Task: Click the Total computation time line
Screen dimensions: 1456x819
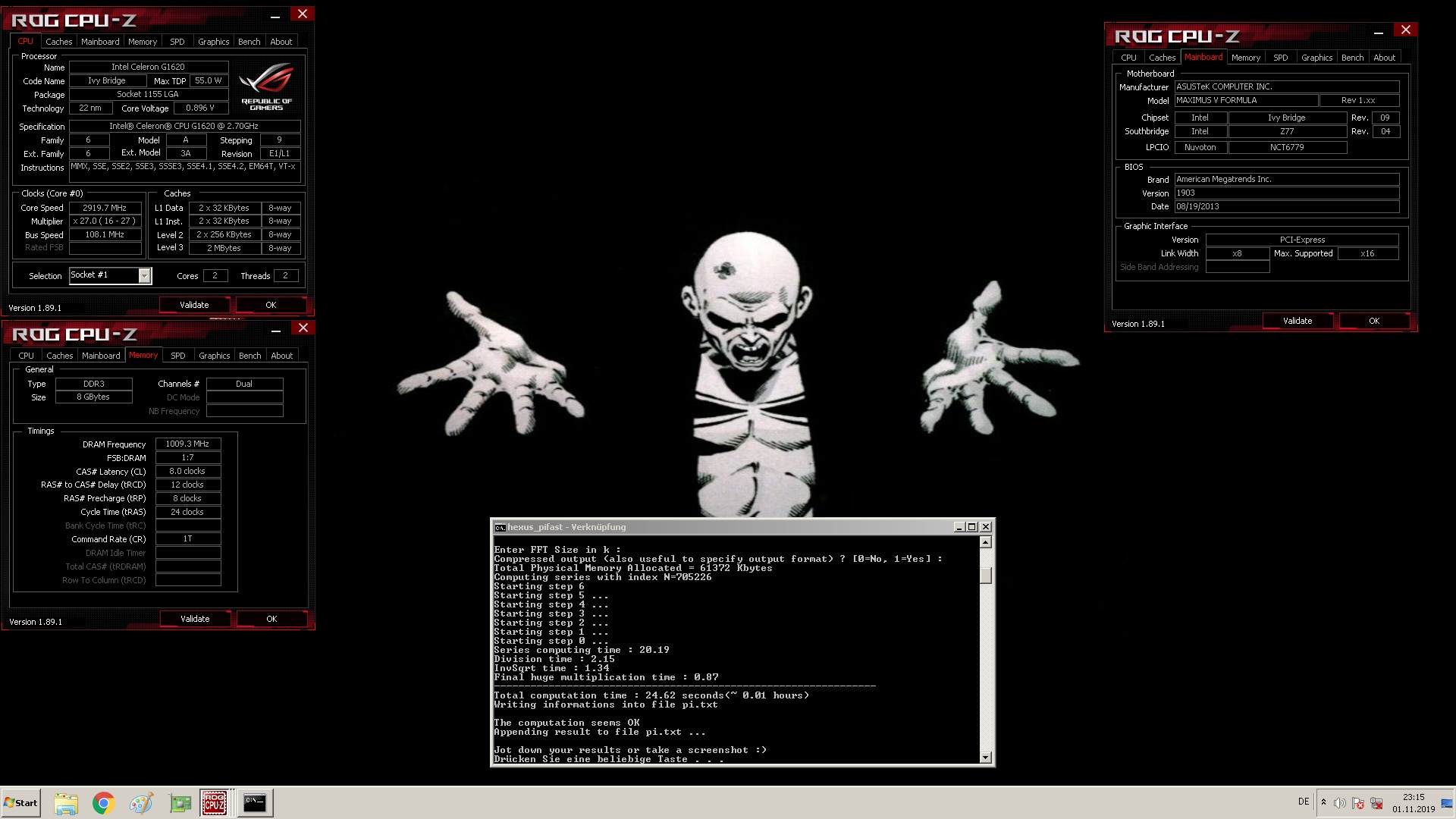Action: tap(651, 695)
